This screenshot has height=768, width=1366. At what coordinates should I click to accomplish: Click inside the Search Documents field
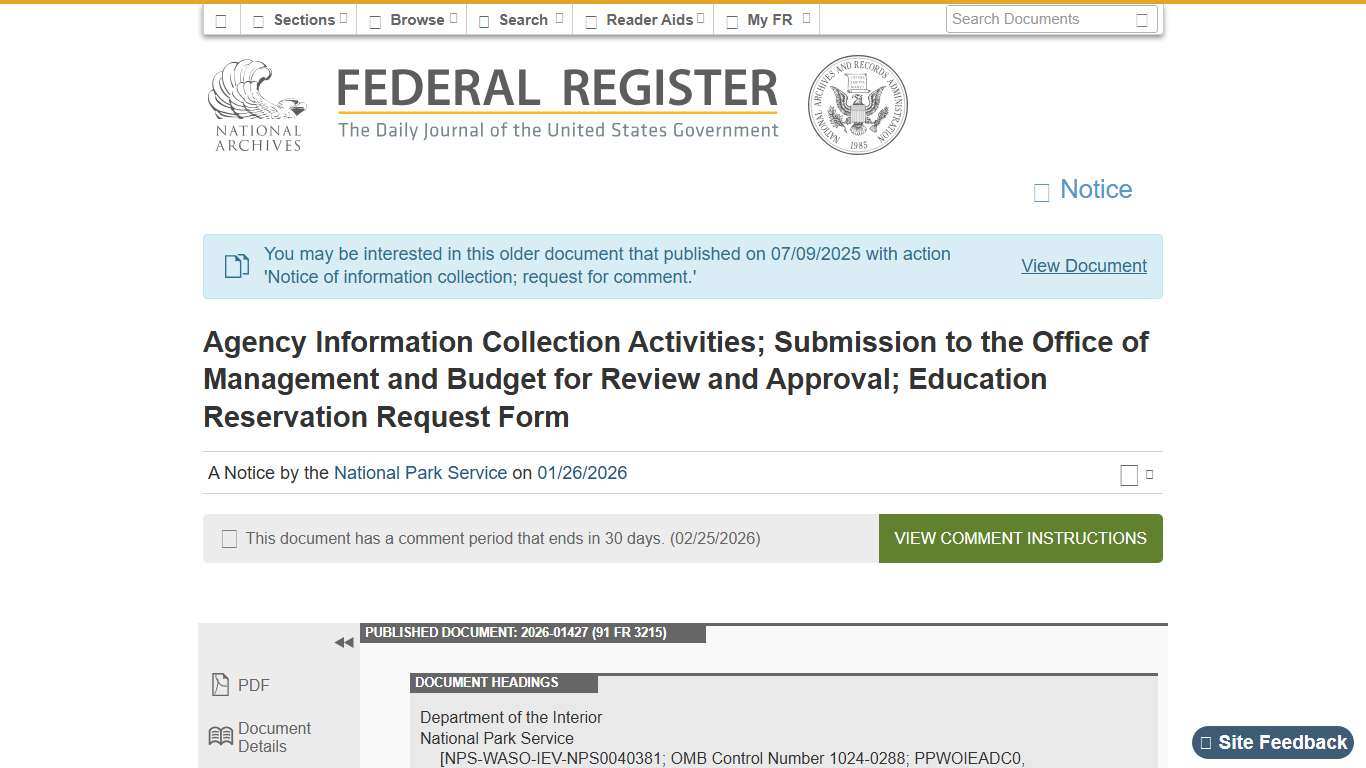[x=1040, y=19]
